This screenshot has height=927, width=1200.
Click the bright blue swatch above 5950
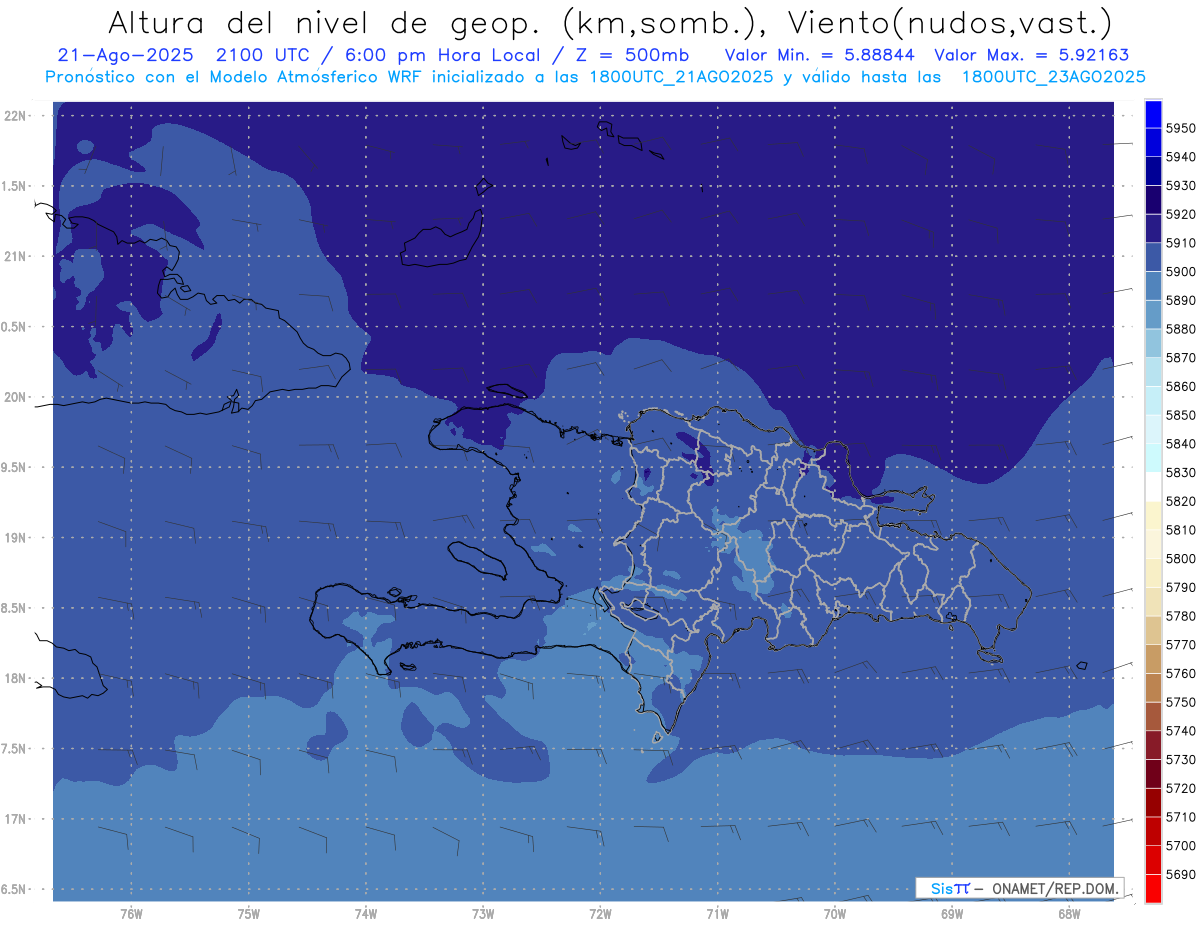click(1153, 114)
